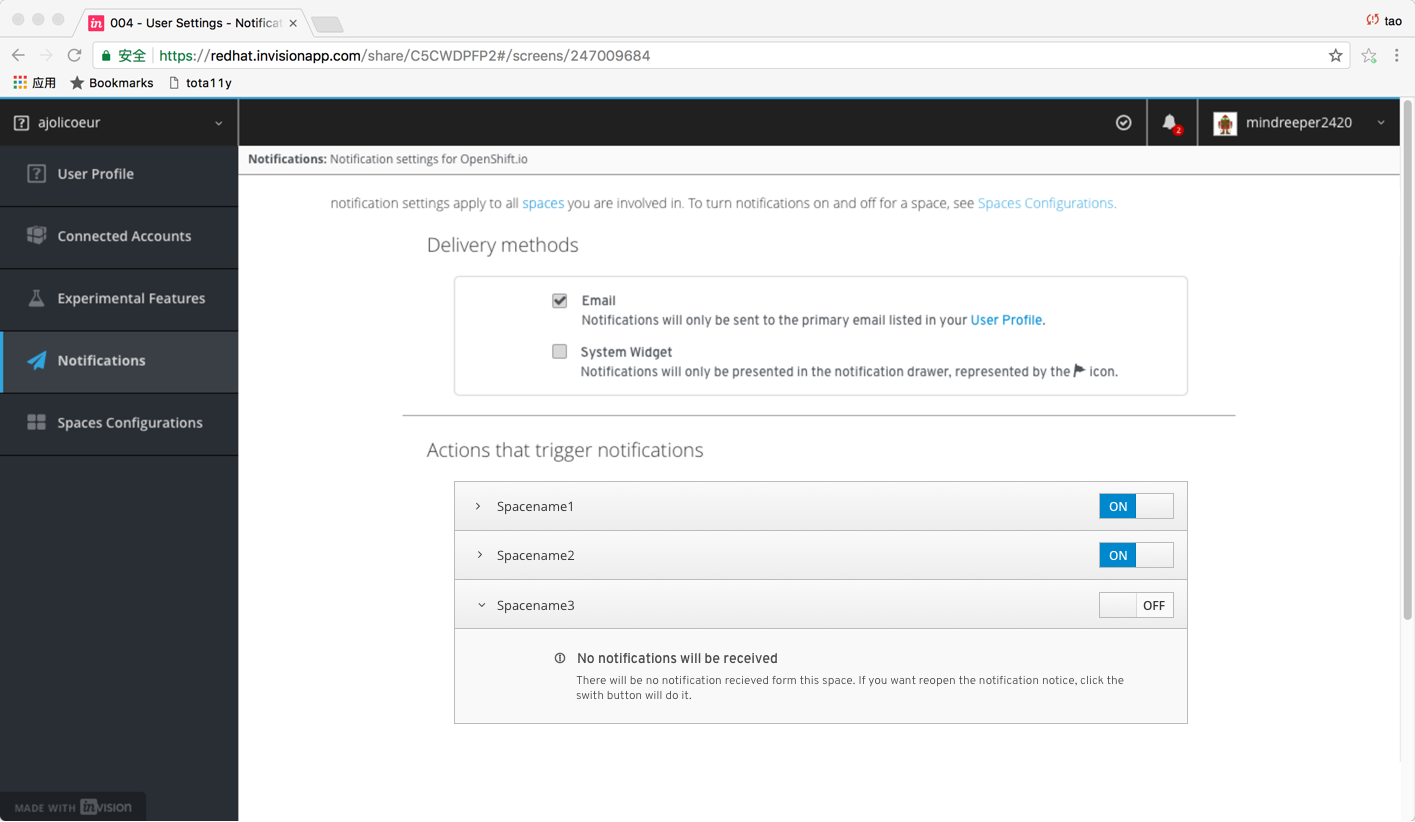Expand the Spacename1 row
Screen dimensions: 1415x822
(x=479, y=506)
